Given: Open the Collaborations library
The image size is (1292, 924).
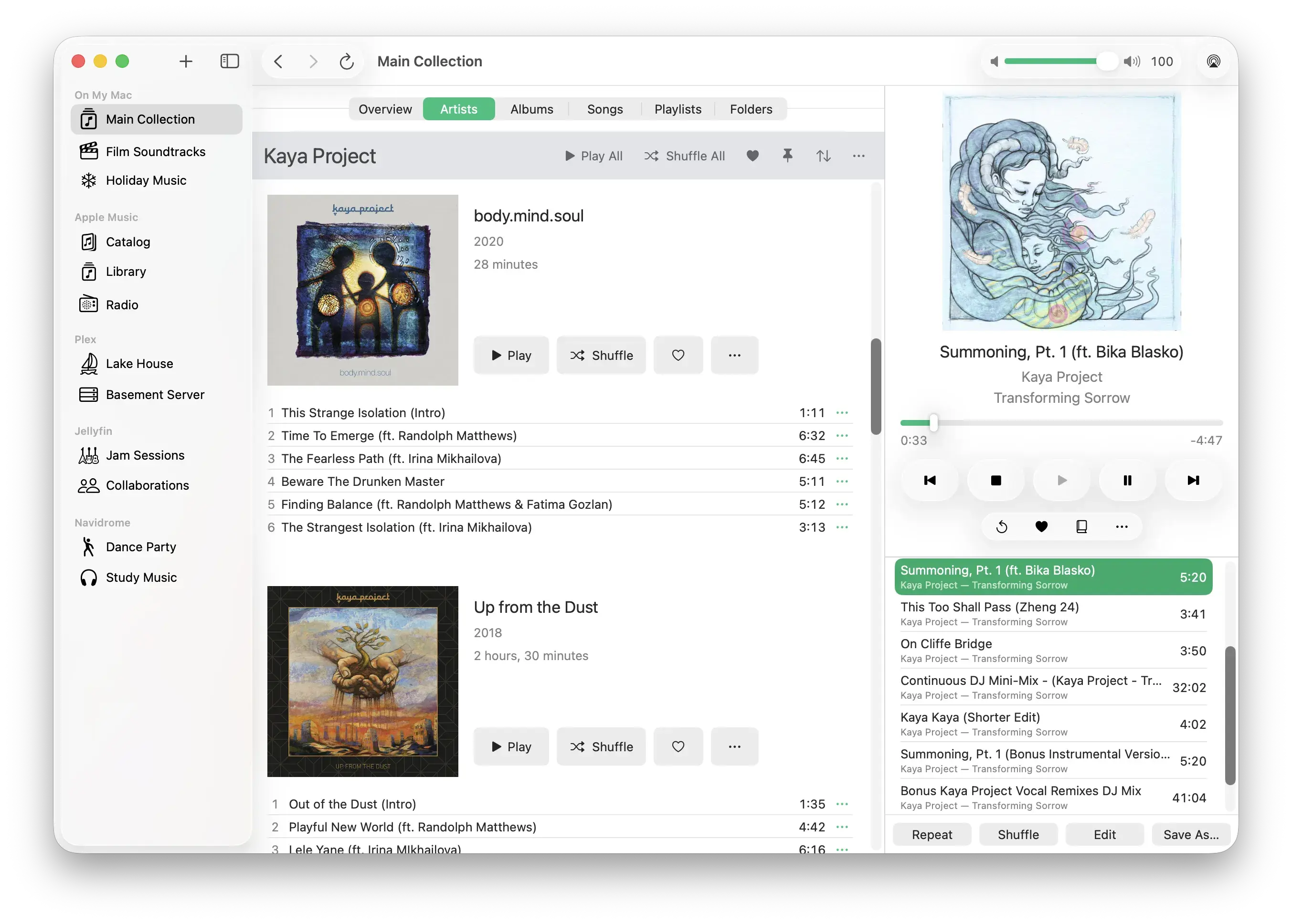Looking at the screenshot, I should tap(156, 485).
